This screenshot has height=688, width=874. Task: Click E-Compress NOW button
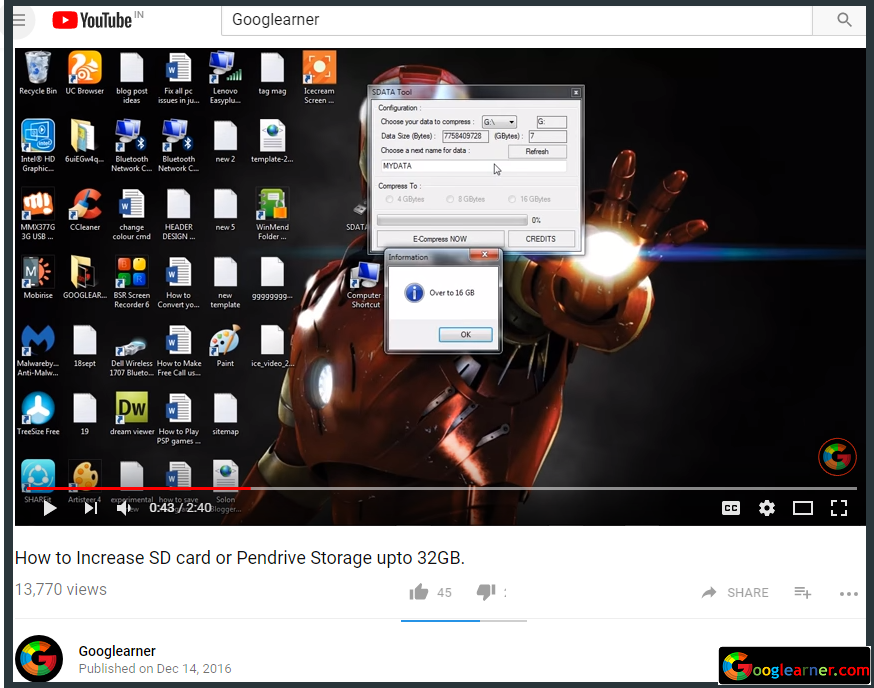[x=440, y=239]
